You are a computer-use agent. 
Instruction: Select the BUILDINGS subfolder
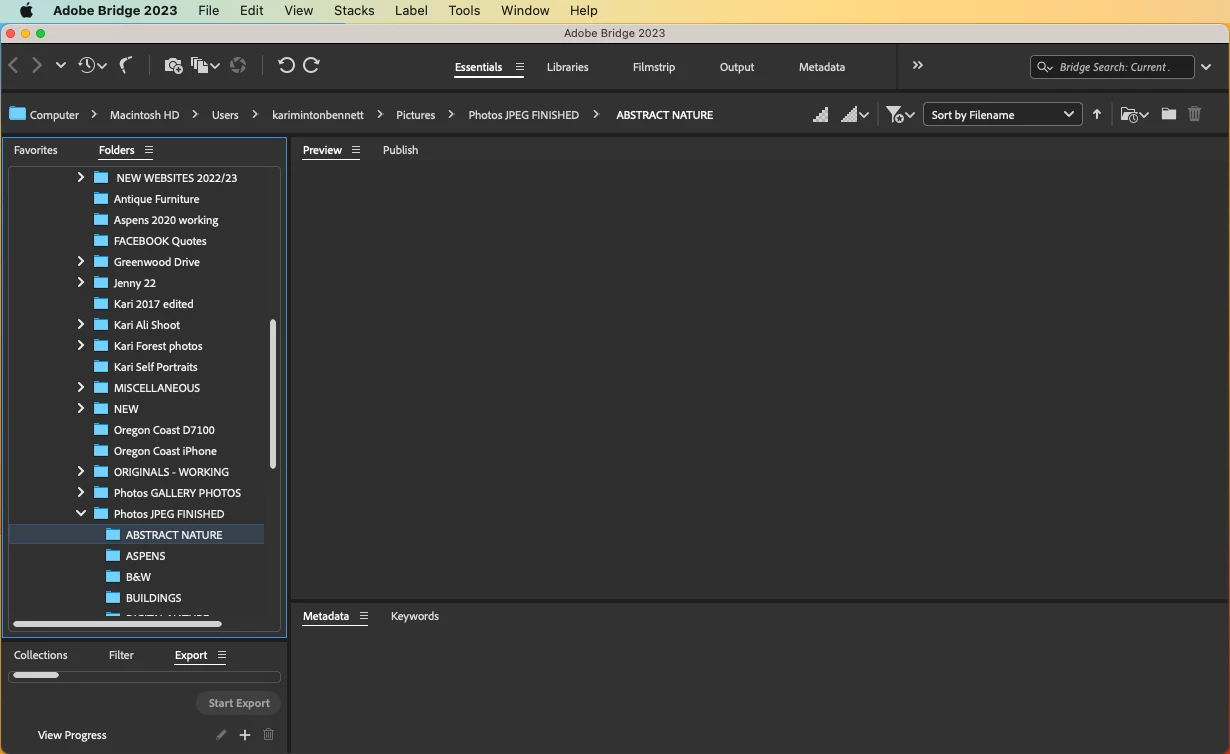pyautogui.click(x=153, y=598)
